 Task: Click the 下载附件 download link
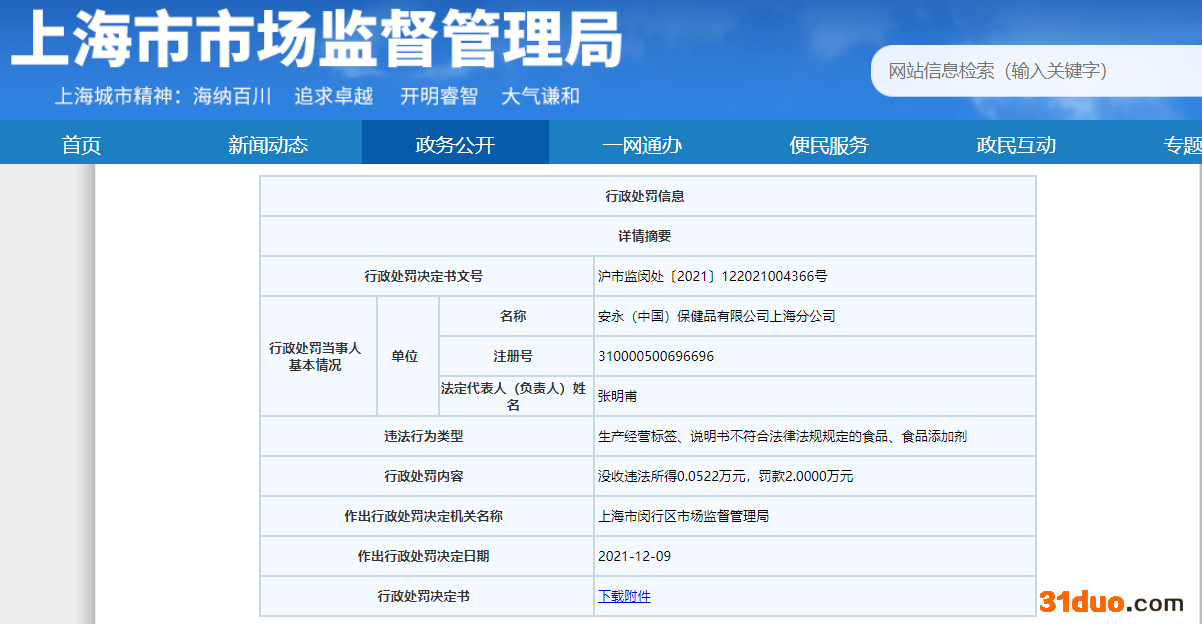click(624, 596)
